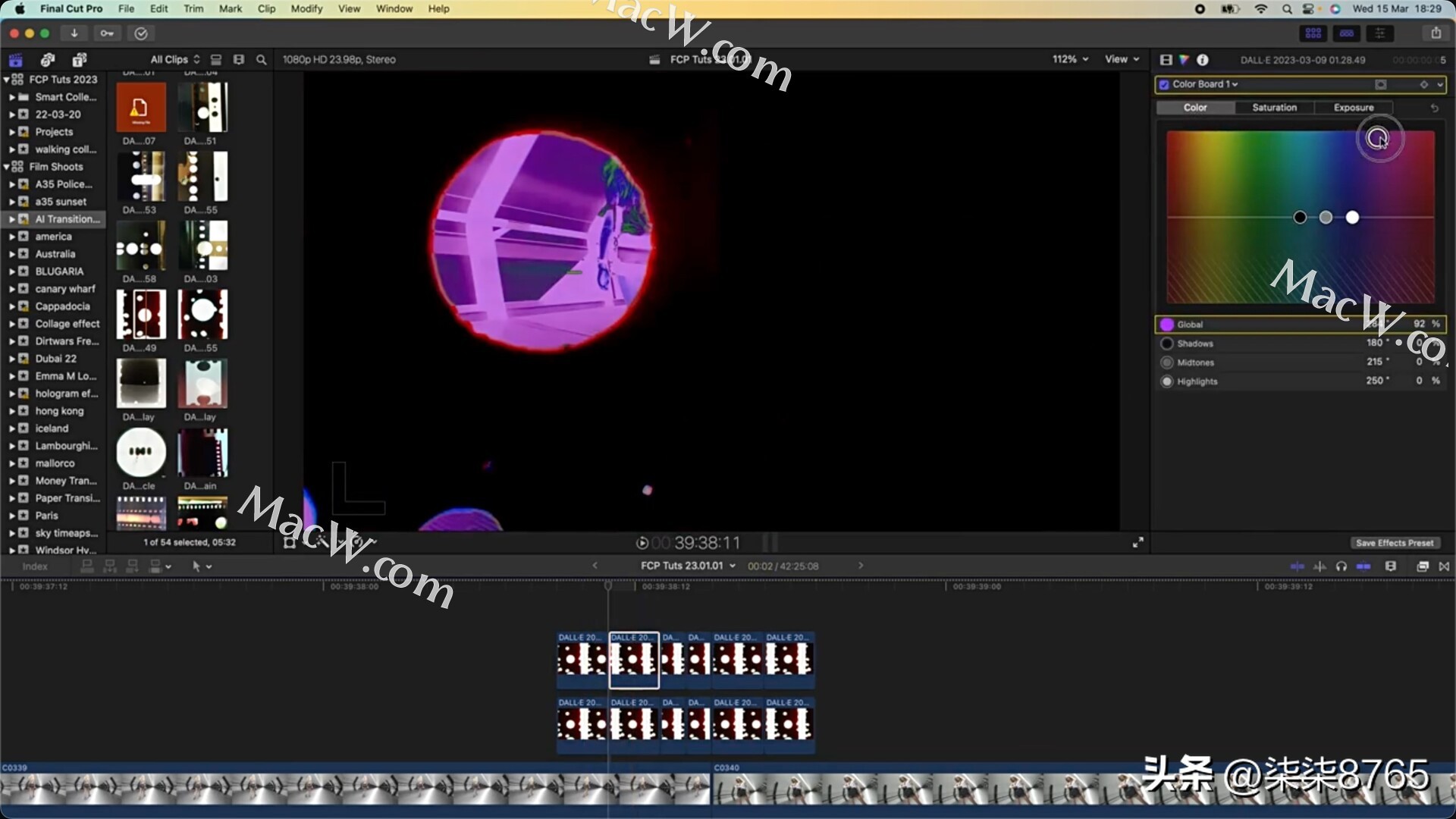Open the search field in the browser
This screenshot has height=819, width=1456.
[x=261, y=59]
